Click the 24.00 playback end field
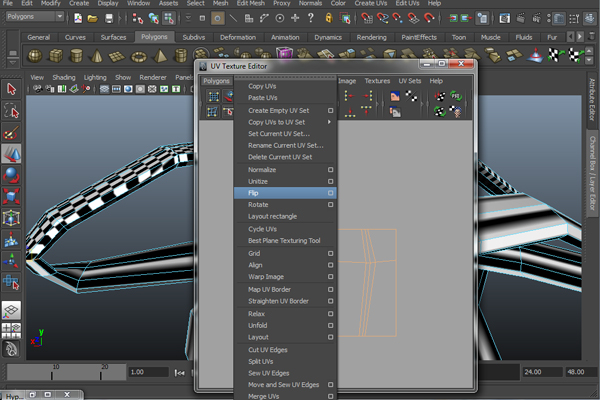Image resolution: width=600 pixels, height=400 pixels. pos(541,372)
